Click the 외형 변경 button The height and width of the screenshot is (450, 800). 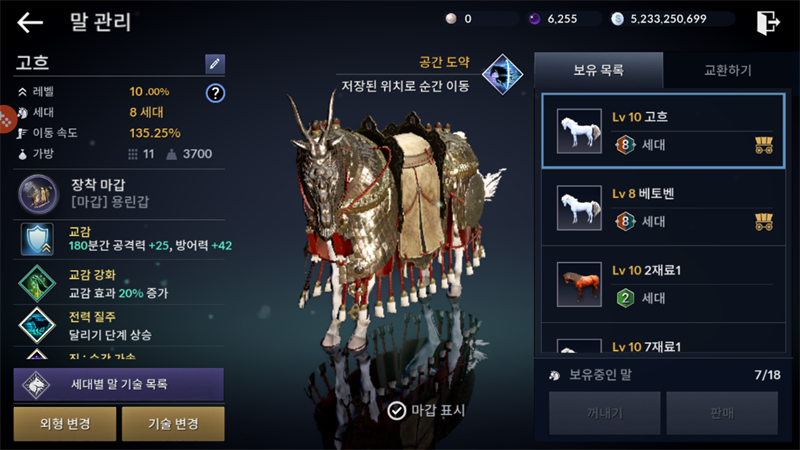click(65, 423)
